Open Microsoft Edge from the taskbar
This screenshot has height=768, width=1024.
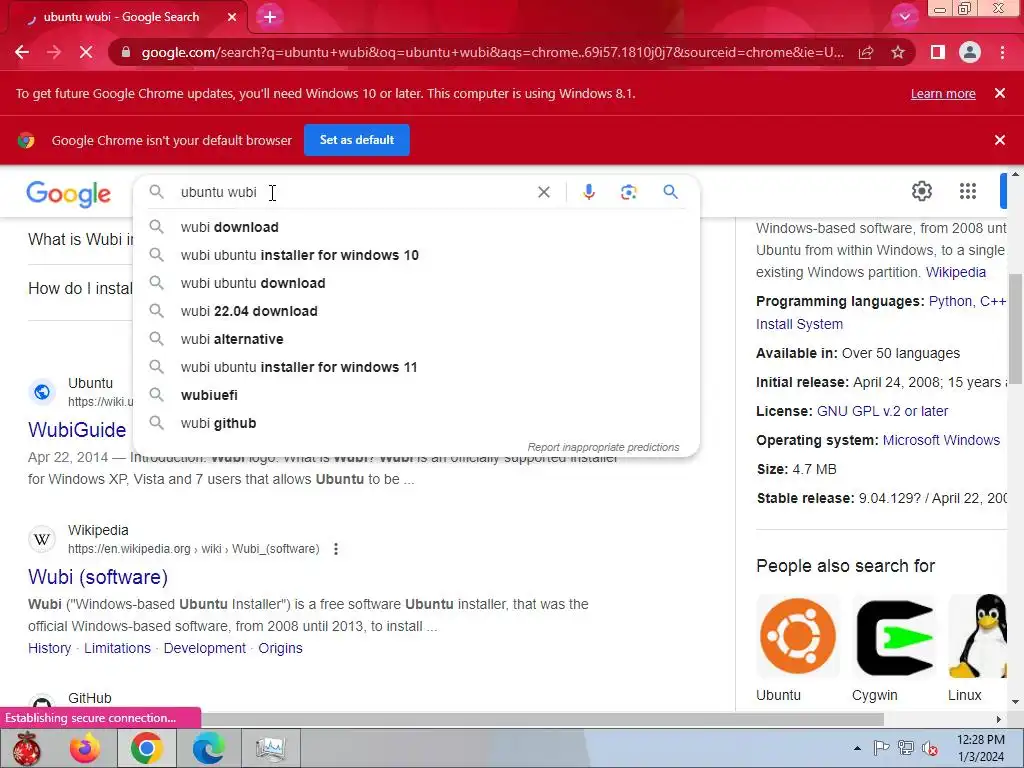click(x=208, y=748)
